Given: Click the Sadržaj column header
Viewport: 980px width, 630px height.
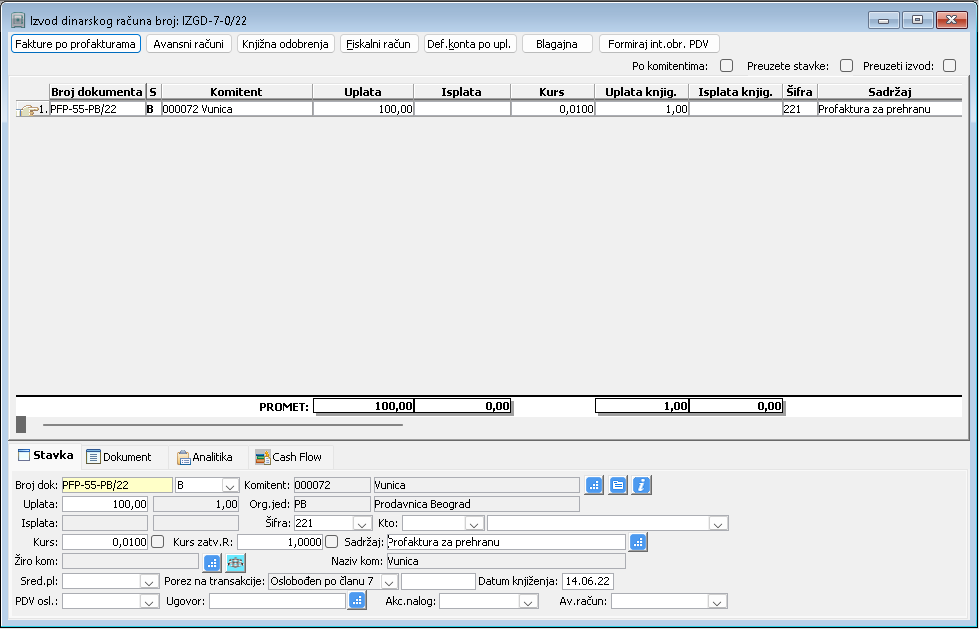Looking at the screenshot, I should [889, 92].
